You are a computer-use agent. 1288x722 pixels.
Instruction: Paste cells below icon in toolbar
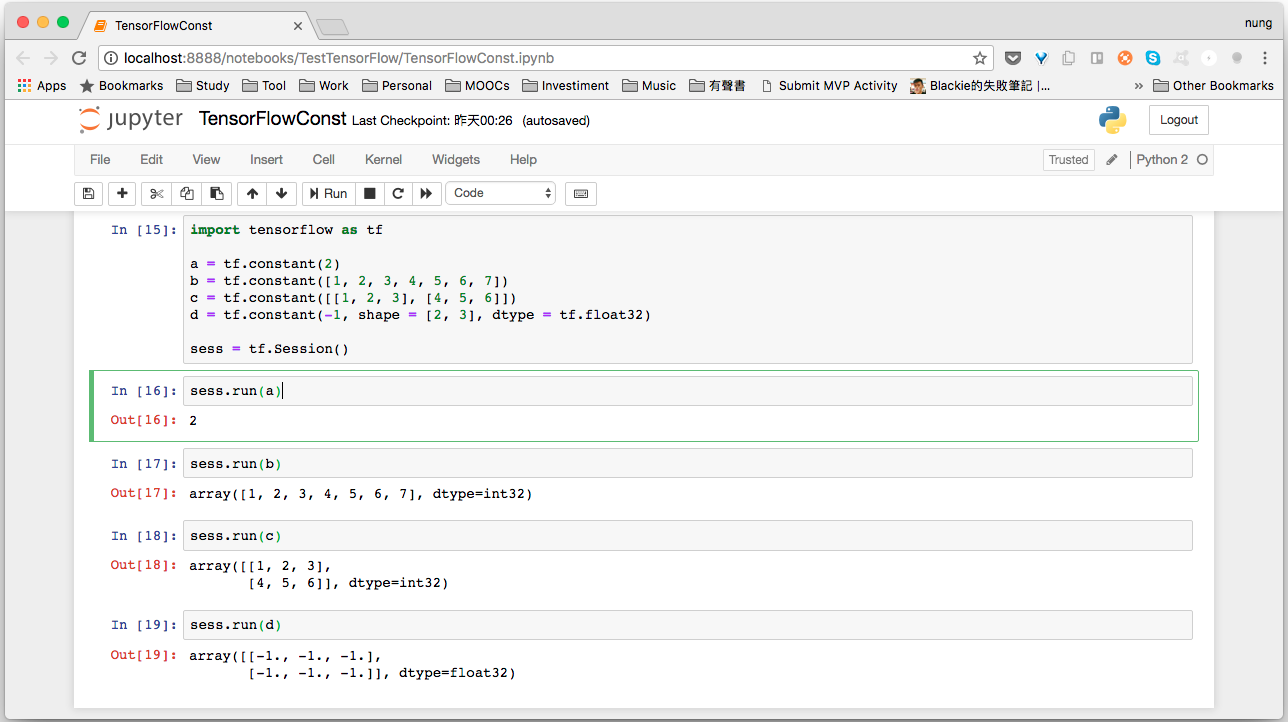(216, 193)
